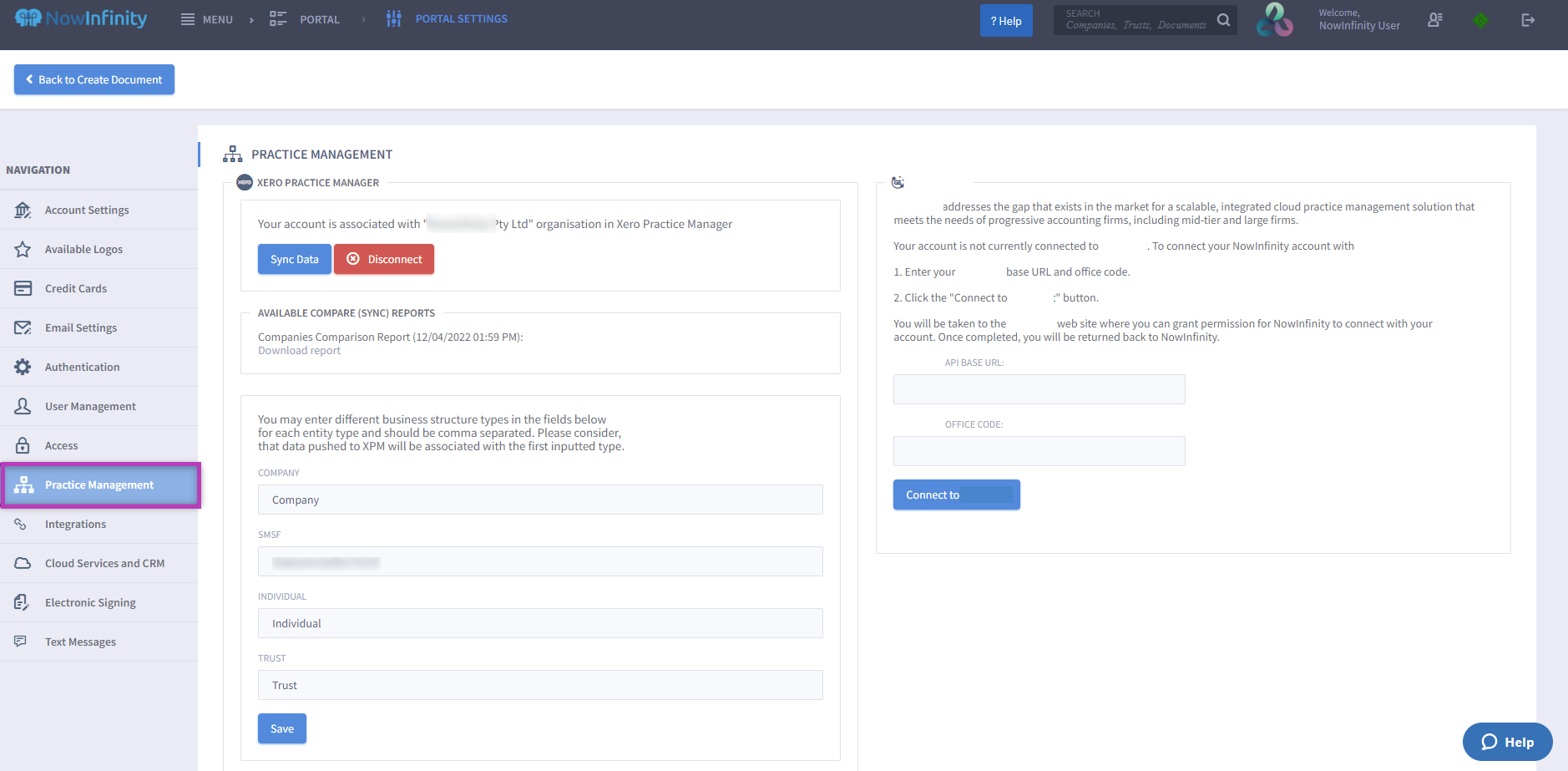Focus the OFFICE CODE field

pos(1039,451)
